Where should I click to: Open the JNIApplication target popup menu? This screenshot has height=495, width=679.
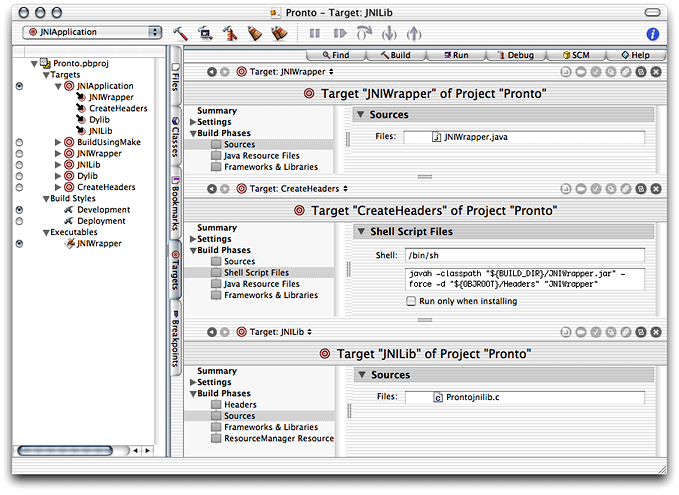pos(92,32)
